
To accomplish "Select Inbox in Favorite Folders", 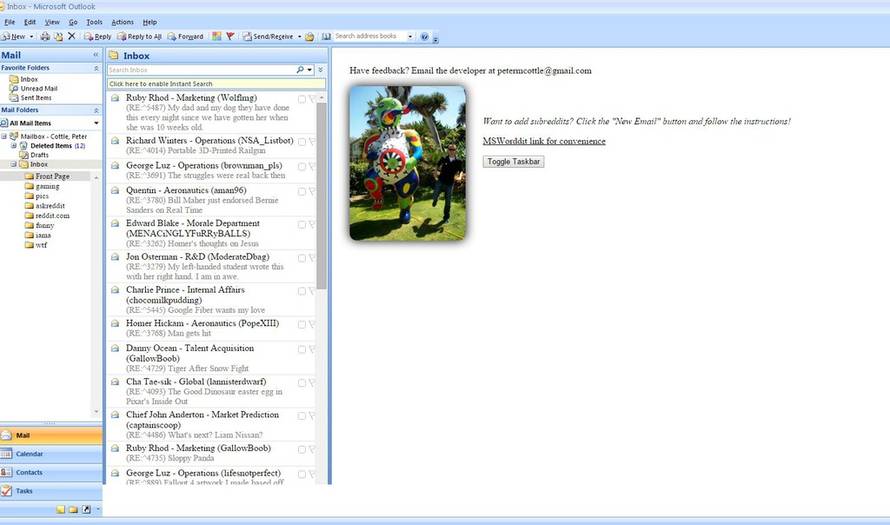I will point(24,79).
